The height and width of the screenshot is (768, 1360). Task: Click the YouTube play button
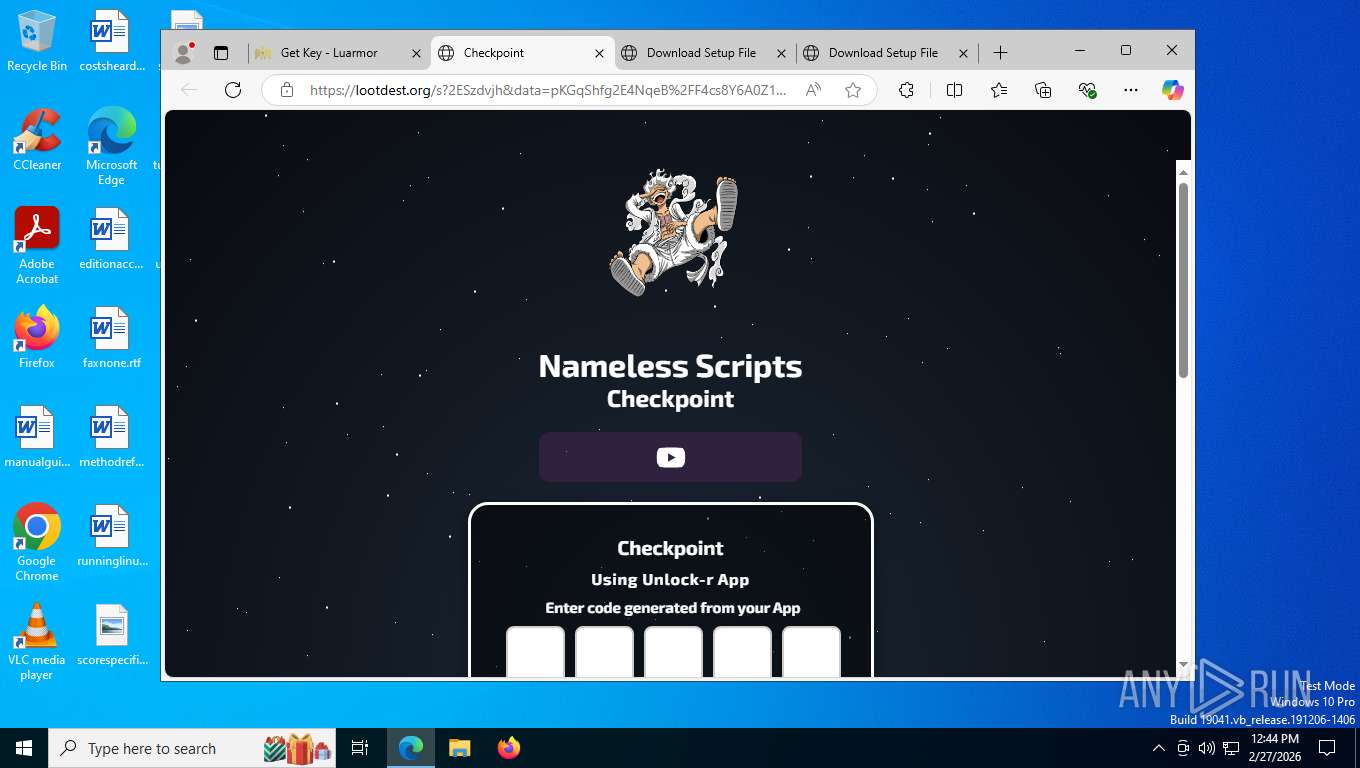click(670, 457)
